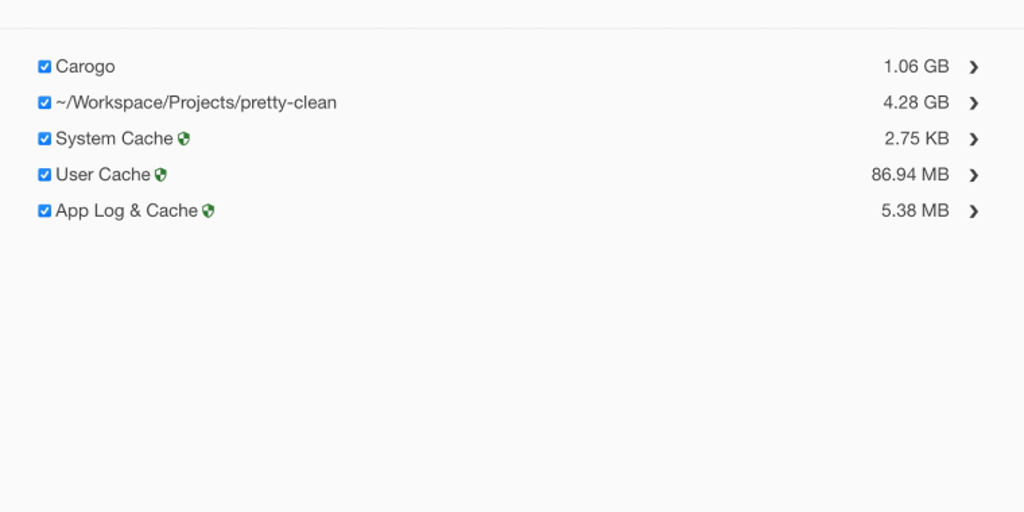Select the App Log & Cache label

[x=126, y=211]
